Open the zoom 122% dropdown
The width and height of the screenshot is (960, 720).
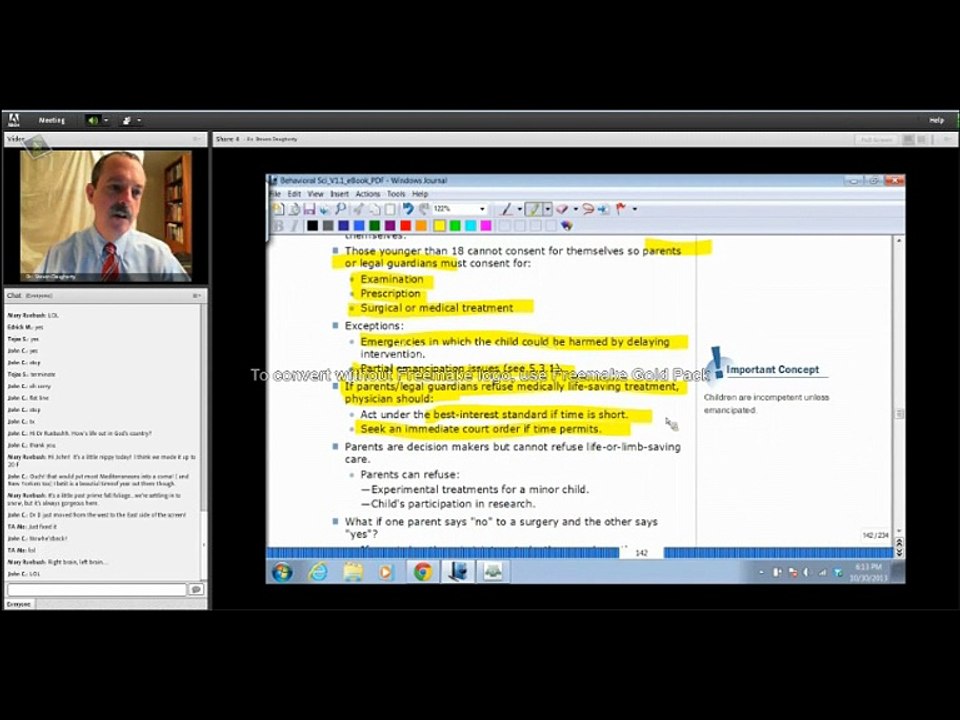pos(482,209)
